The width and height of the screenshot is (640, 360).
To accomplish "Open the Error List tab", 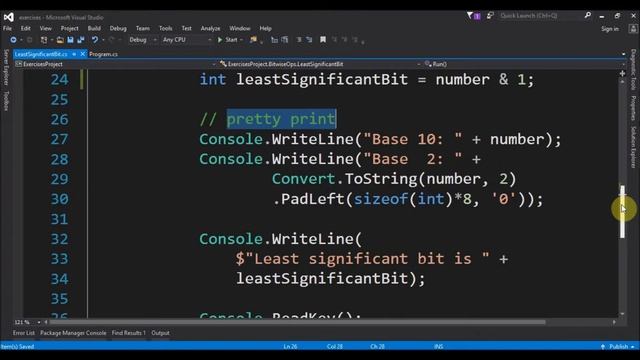I will click(24, 333).
